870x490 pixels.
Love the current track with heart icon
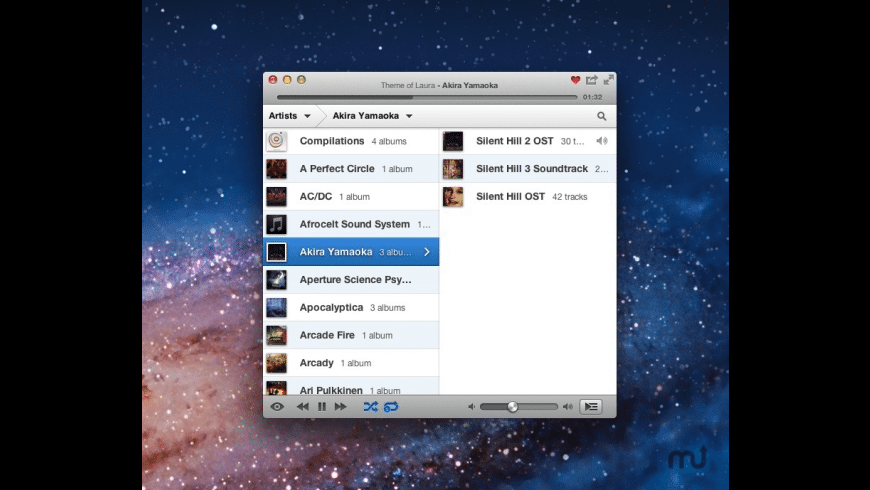[x=575, y=80]
